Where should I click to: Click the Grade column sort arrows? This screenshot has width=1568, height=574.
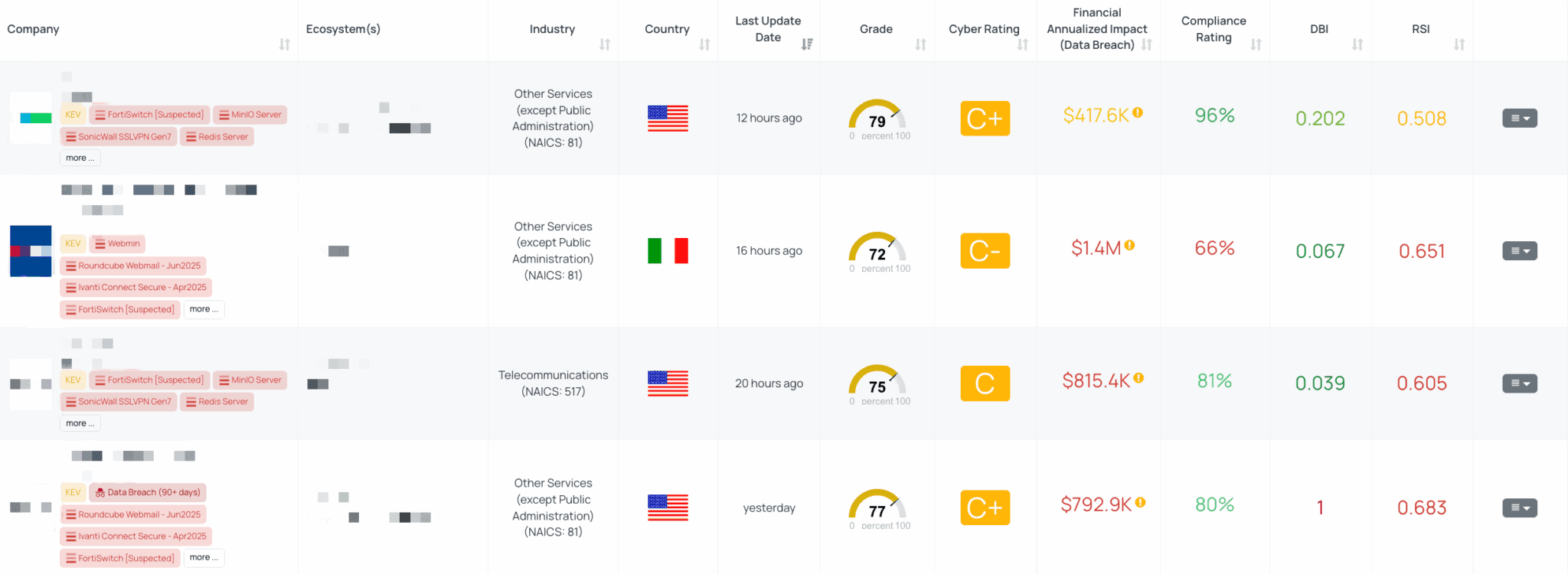coord(921,44)
